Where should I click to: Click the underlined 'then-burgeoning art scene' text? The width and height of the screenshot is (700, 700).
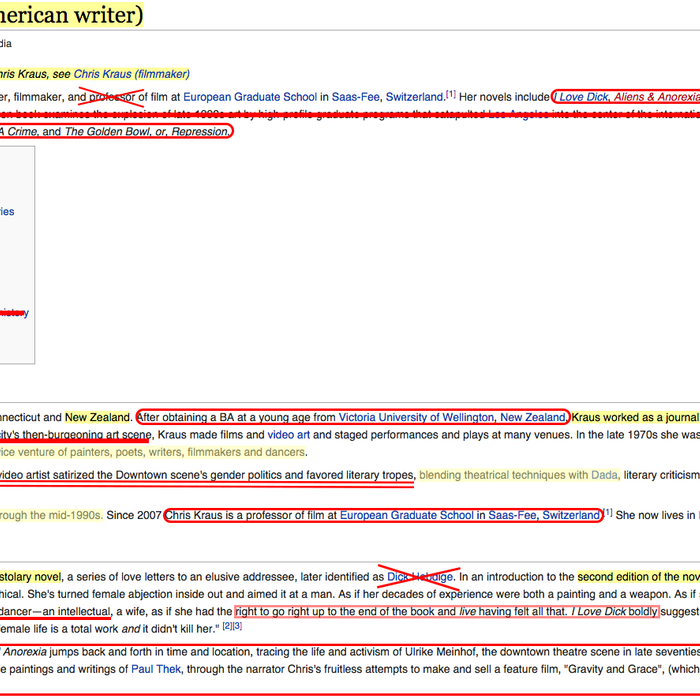(87, 435)
